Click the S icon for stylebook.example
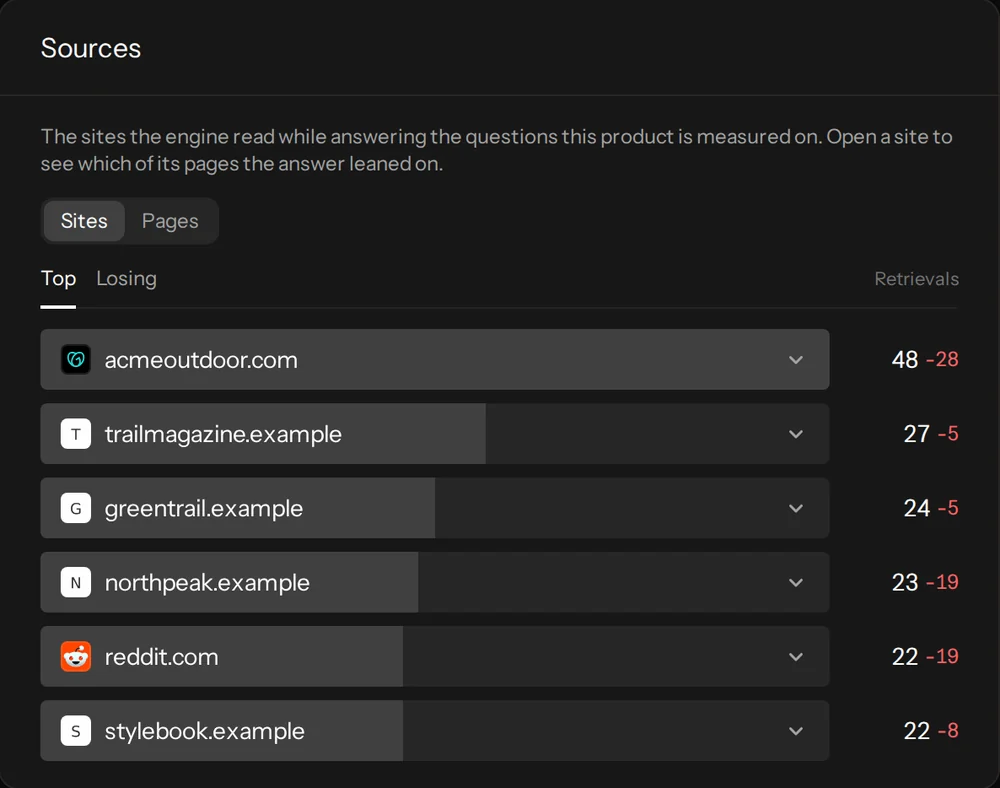Viewport: 1000px width, 788px height. tap(76, 731)
